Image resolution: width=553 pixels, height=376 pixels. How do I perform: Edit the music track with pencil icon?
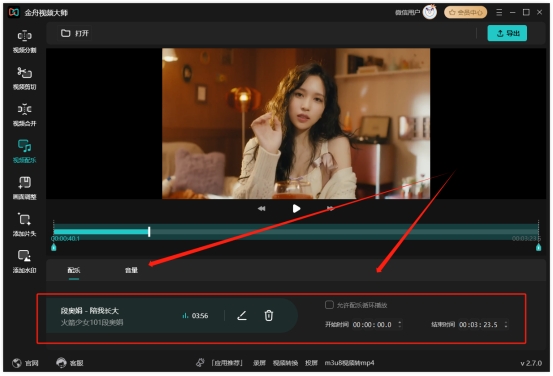[x=242, y=316]
